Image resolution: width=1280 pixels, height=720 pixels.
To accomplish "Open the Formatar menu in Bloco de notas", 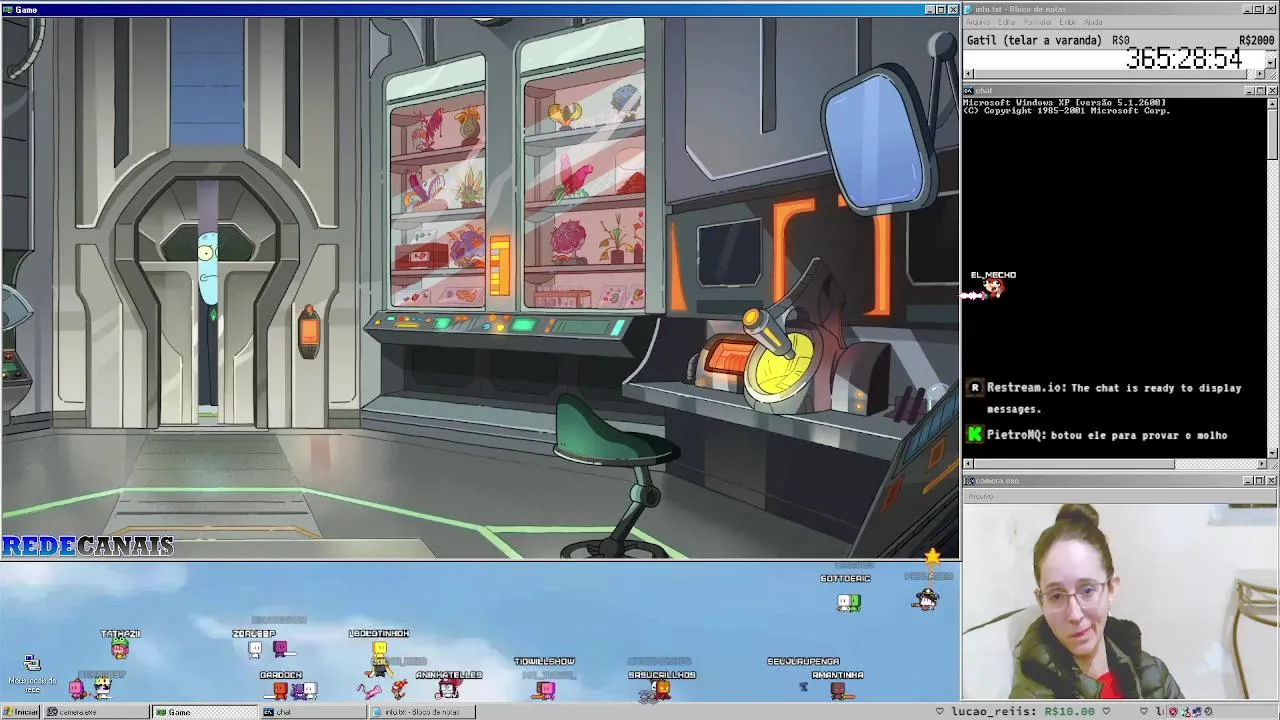I will pos(1038,22).
